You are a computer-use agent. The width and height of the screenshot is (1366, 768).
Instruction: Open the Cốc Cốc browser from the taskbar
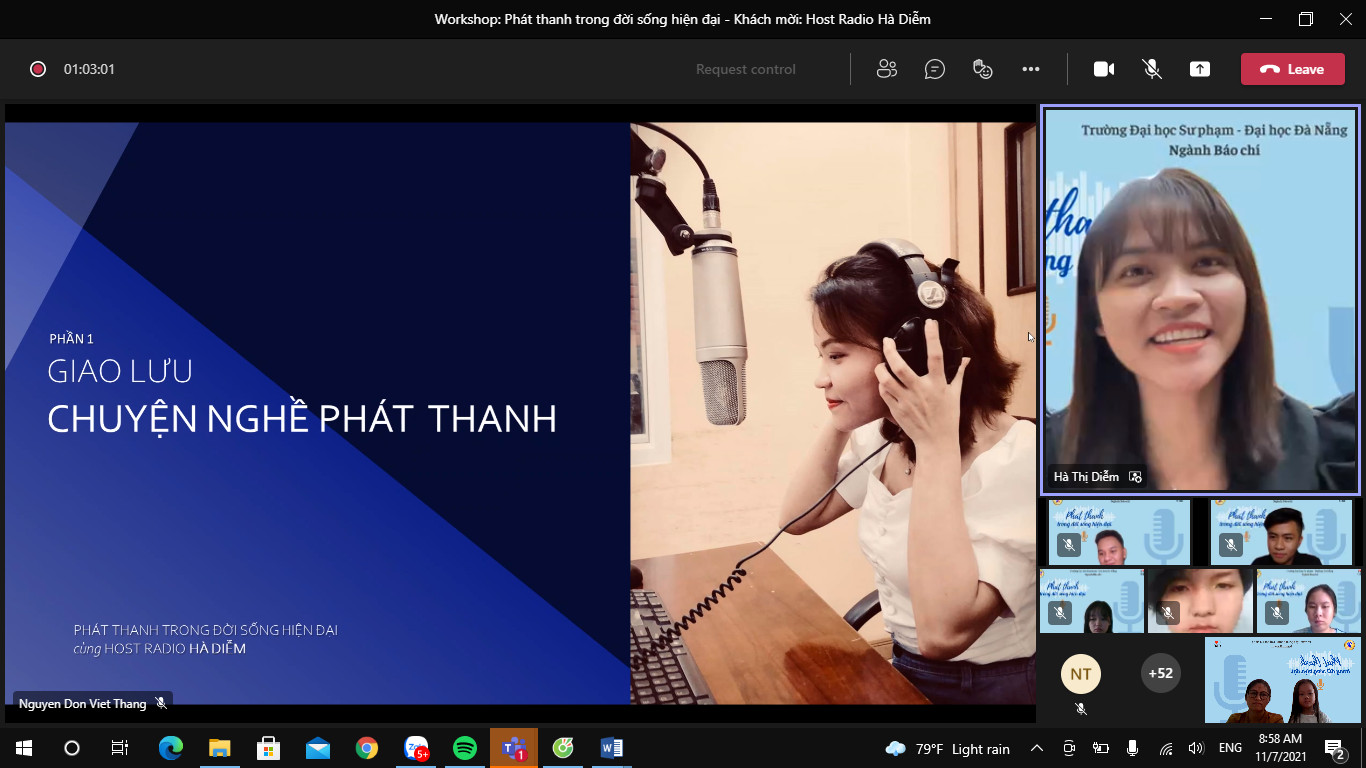pyautogui.click(x=563, y=748)
